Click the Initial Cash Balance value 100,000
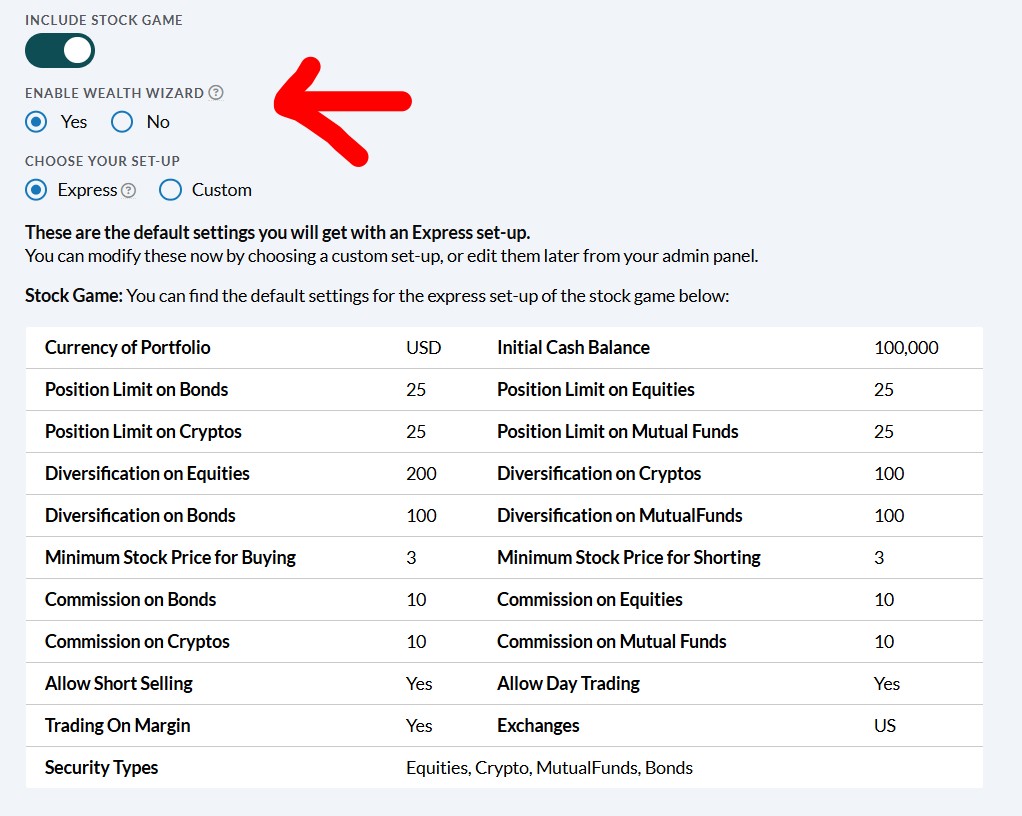The width and height of the screenshot is (1022, 816). (906, 348)
